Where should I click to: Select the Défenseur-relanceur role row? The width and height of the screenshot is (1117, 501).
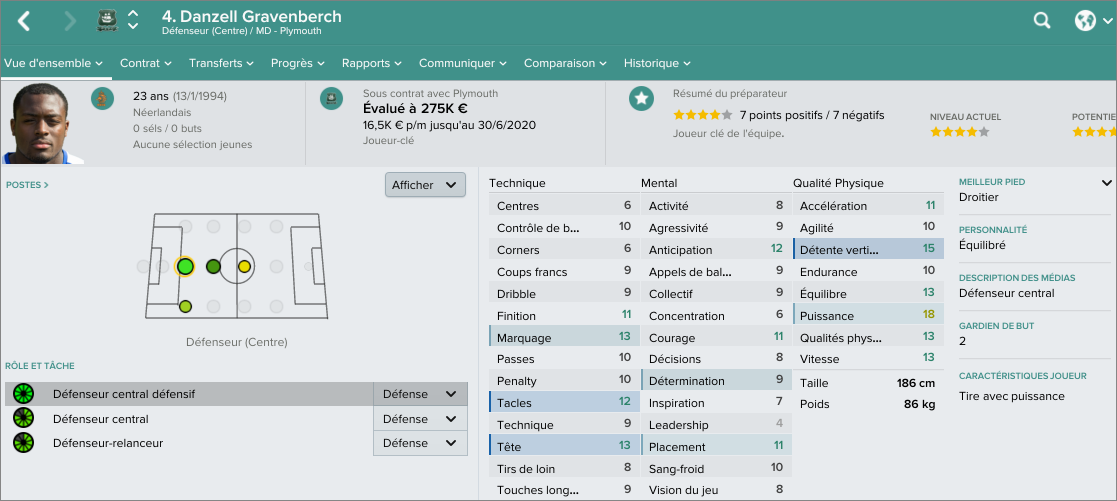[108, 443]
